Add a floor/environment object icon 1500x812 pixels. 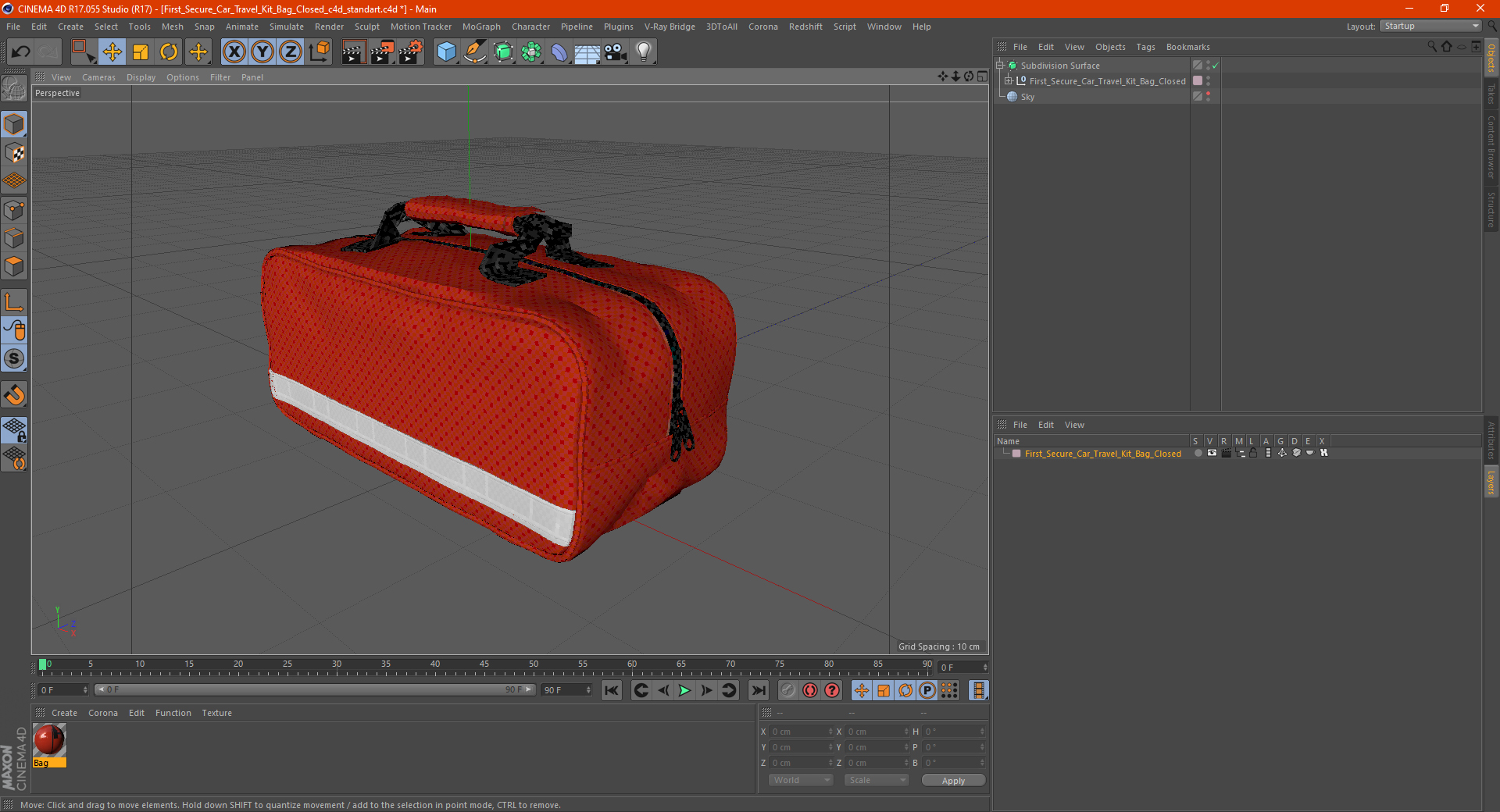click(x=587, y=52)
